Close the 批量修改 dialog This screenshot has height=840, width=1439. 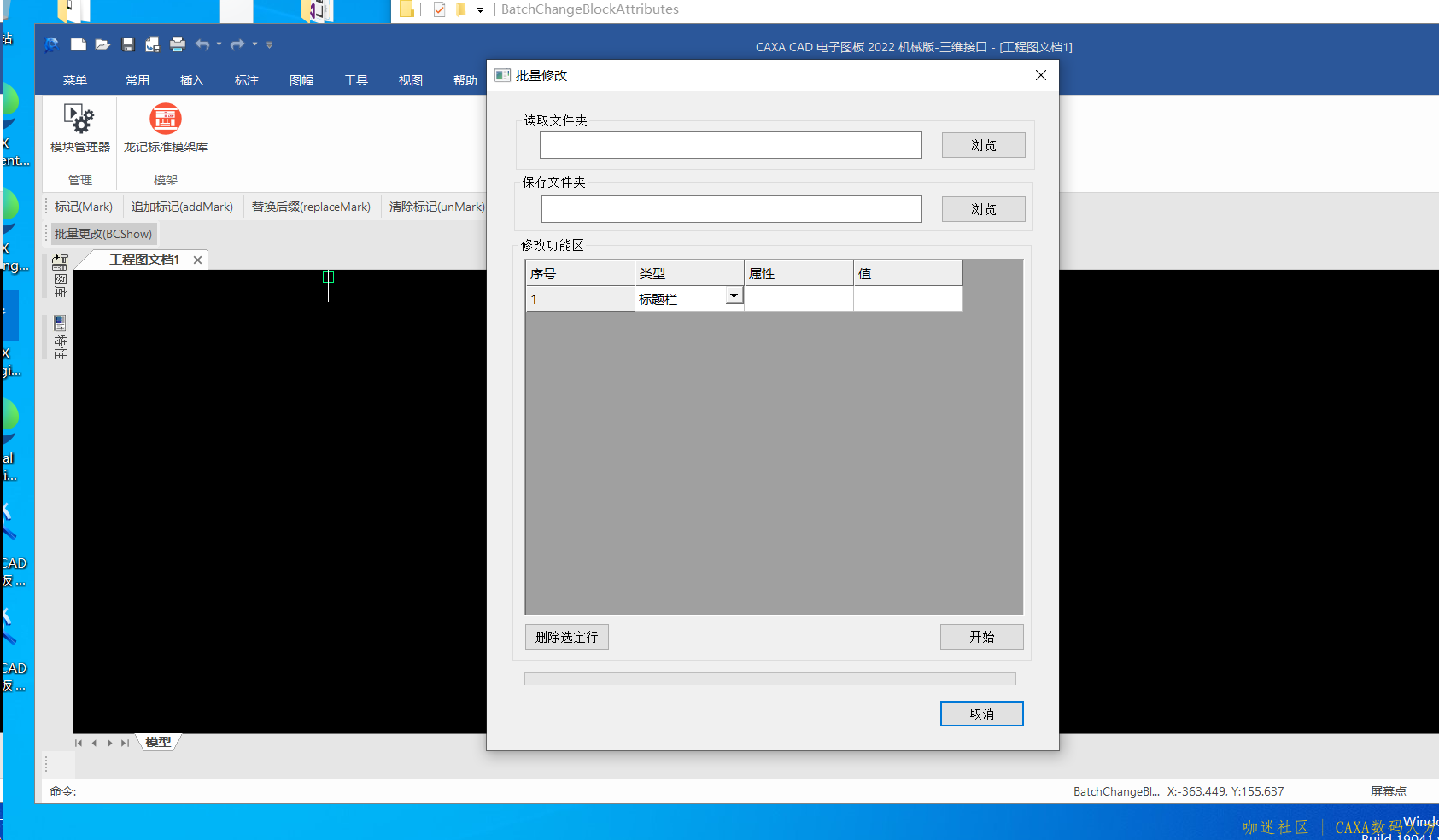(x=1040, y=75)
